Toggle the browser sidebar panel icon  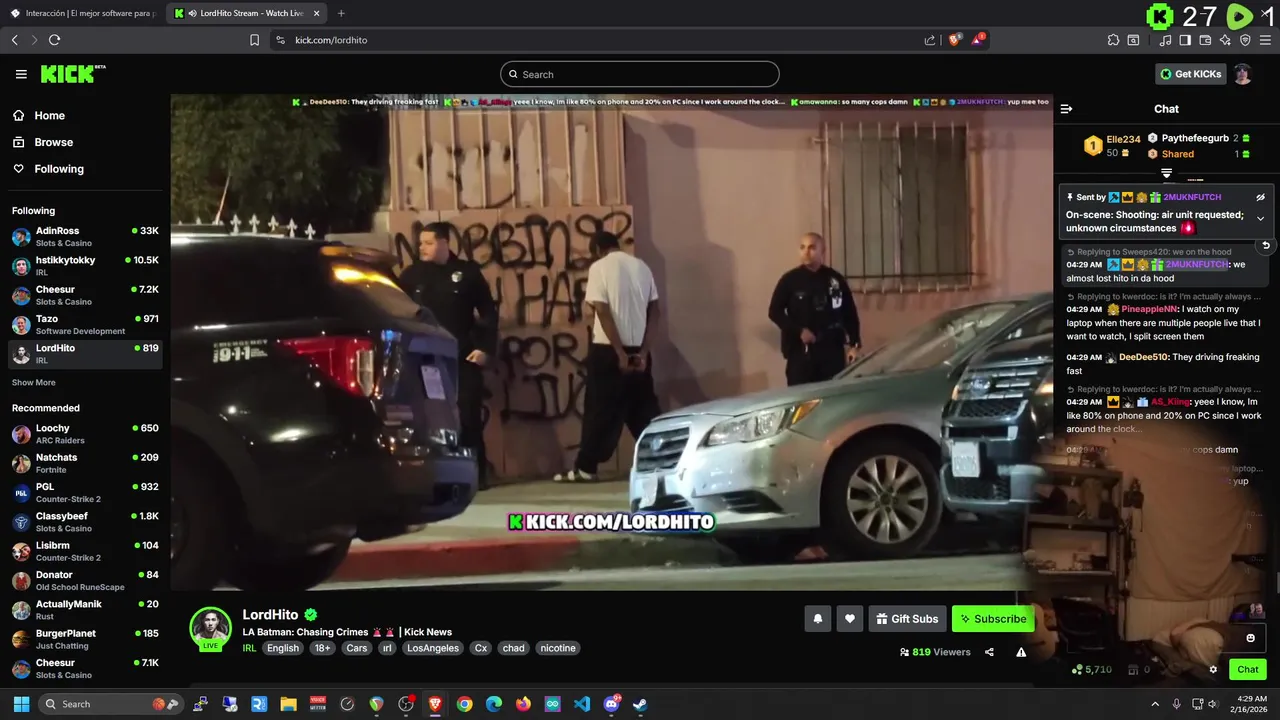pyautogui.click(x=1185, y=40)
